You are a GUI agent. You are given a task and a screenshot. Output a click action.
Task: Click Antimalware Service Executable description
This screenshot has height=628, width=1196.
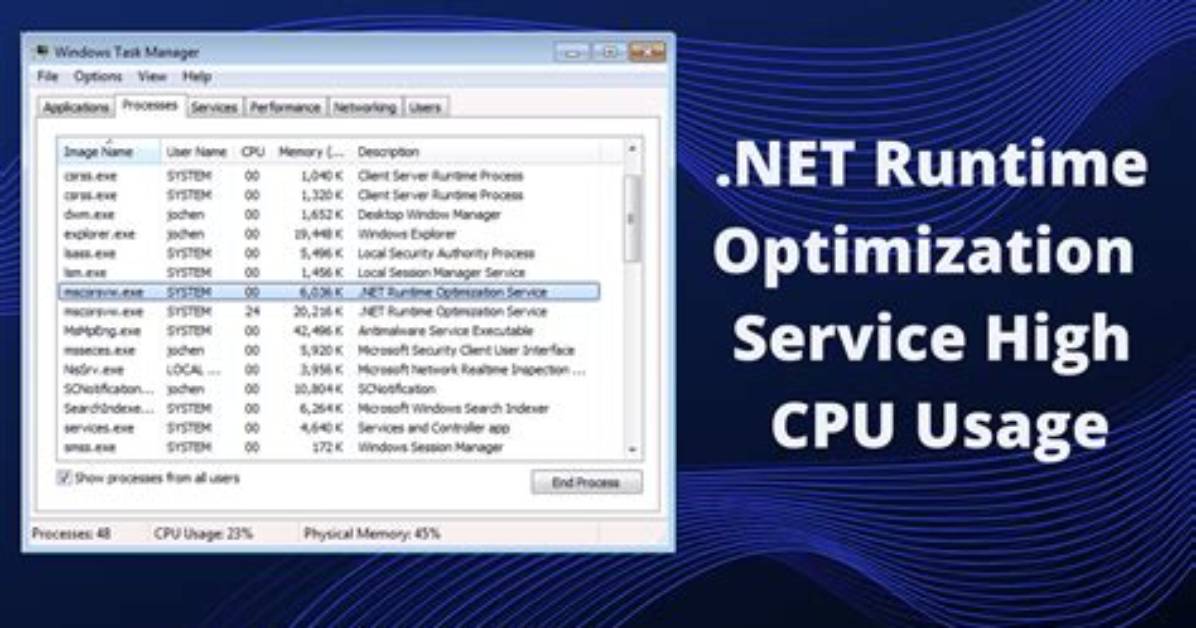pos(445,331)
